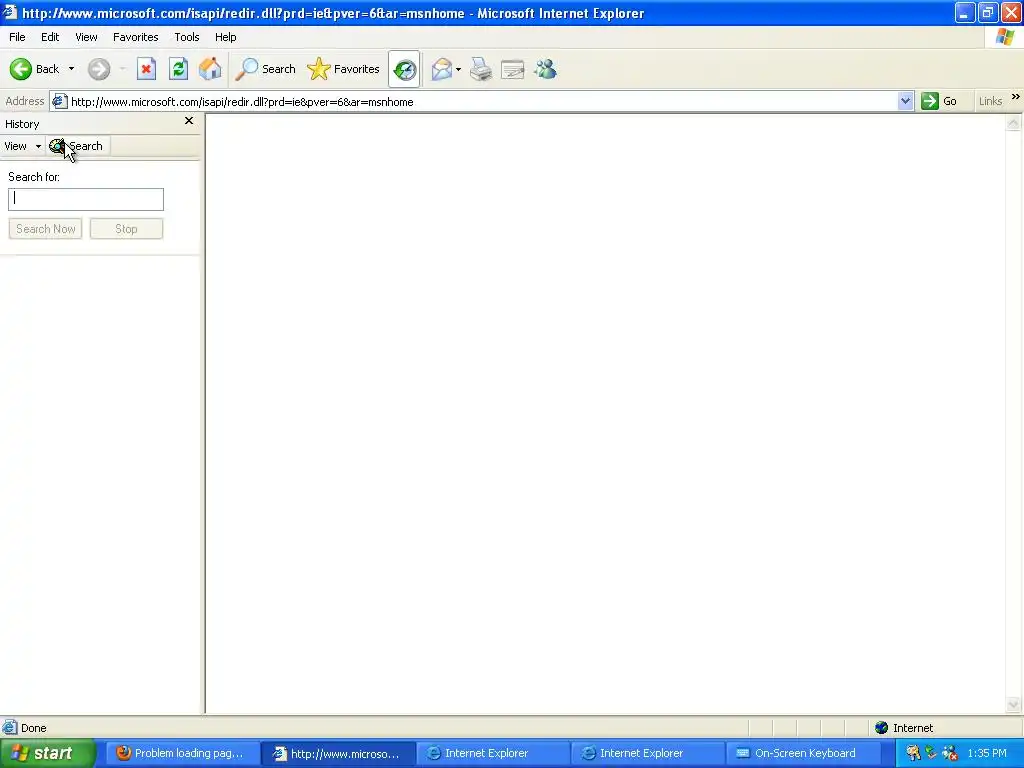The height and width of the screenshot is (768, 1024).
Task: Open the Tools menu
Action: 187,37
